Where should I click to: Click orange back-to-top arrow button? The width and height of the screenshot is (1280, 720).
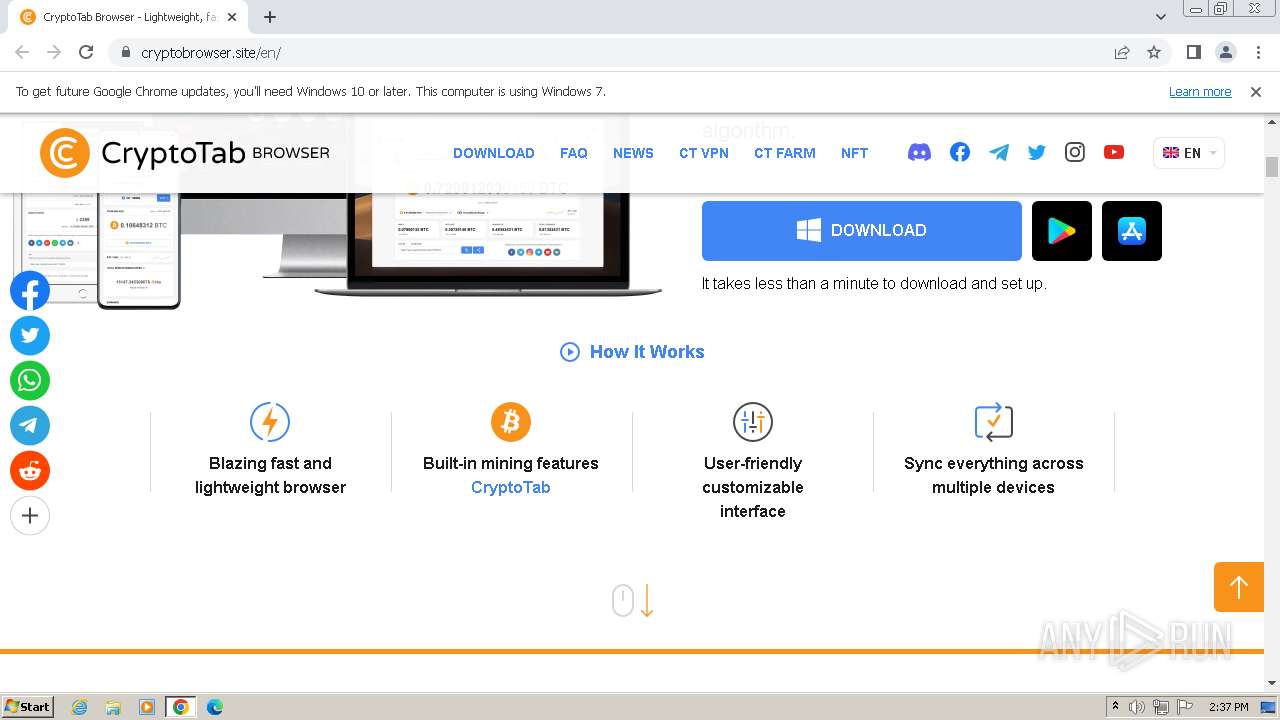click(x=1239, y=587)
